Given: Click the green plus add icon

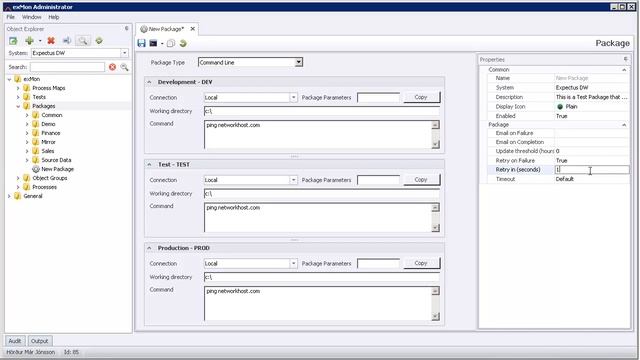Looking at the screenshot, I should [x=29, y=41].
